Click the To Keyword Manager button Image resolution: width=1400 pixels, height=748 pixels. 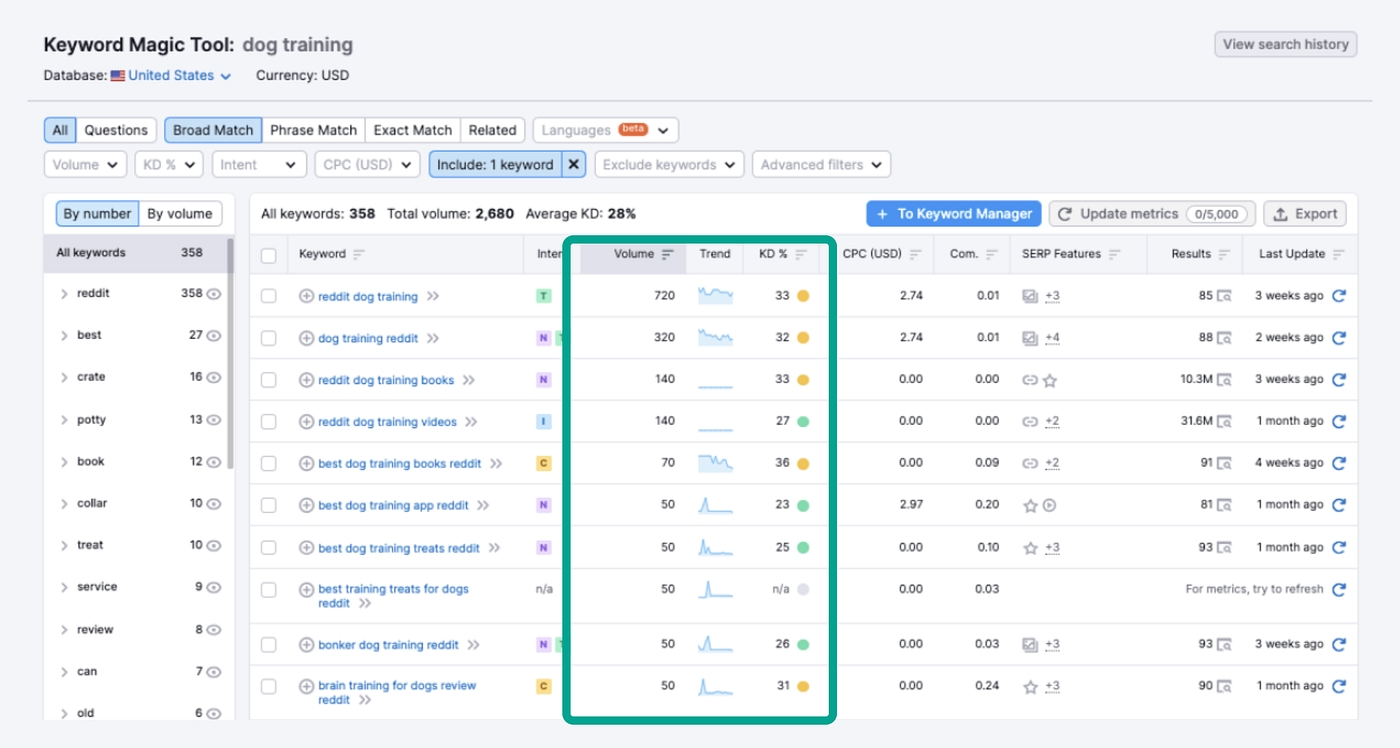click(x=953, y=214)
